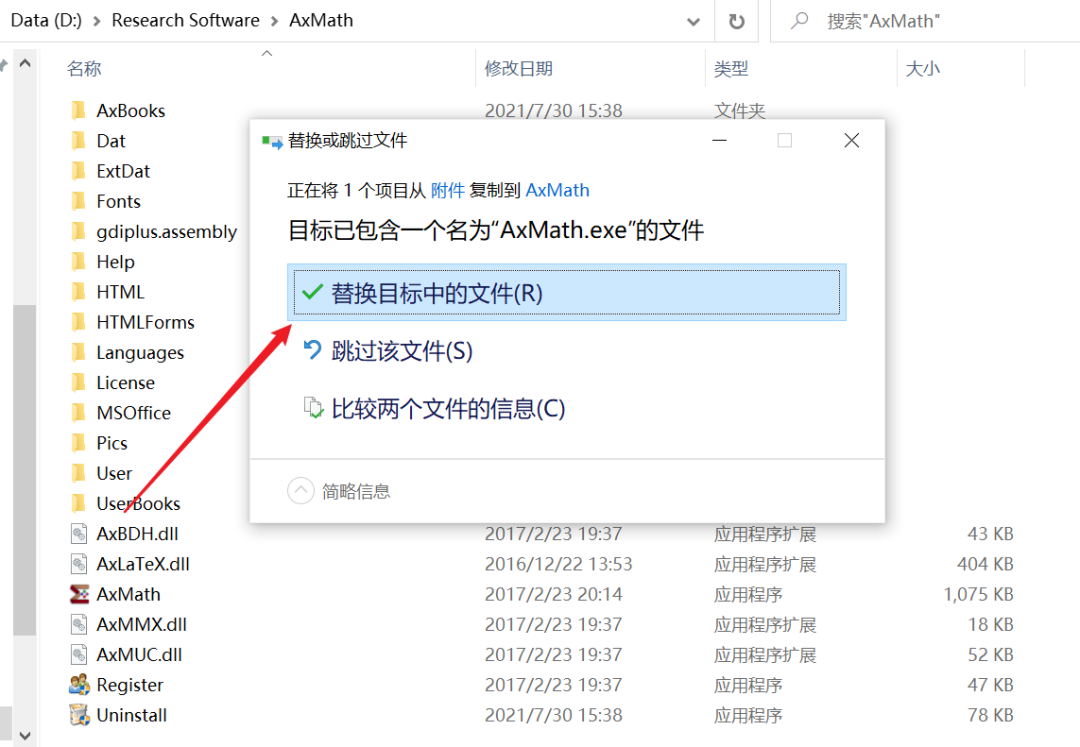Click the navigation pane scroll up arrow

tap(25, 64)
